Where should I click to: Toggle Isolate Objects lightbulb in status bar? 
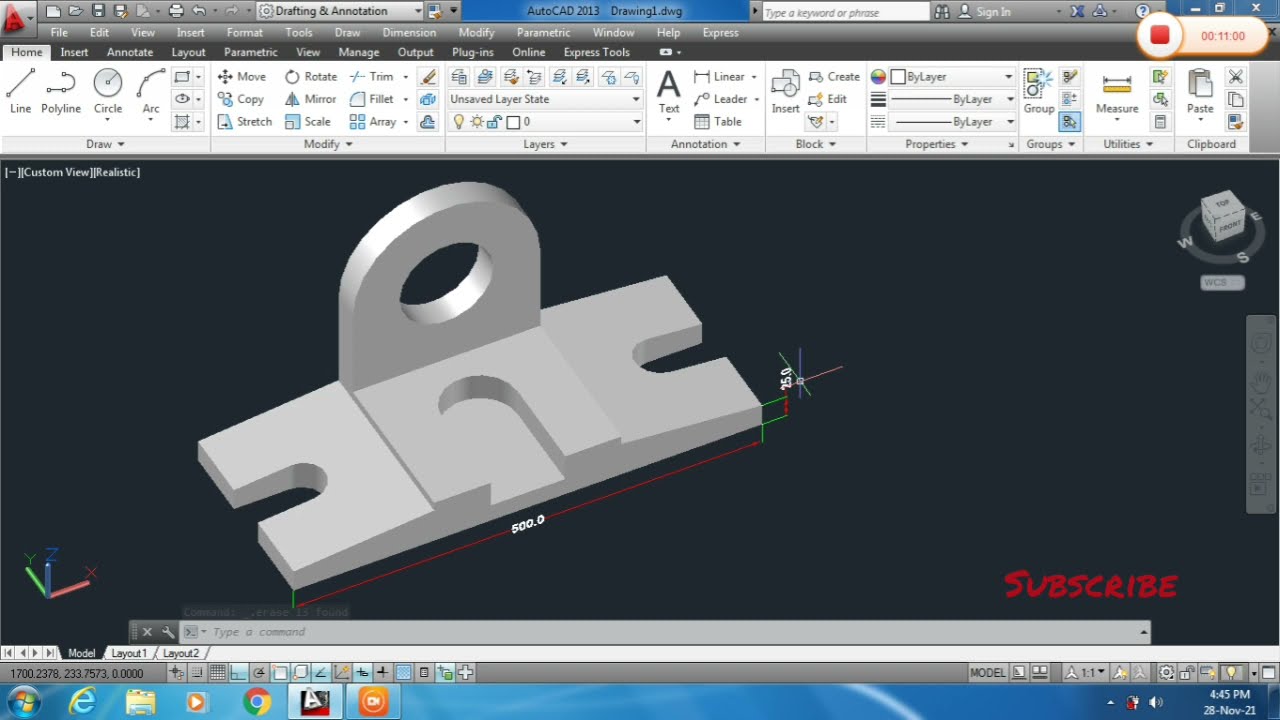[1232, 673]
